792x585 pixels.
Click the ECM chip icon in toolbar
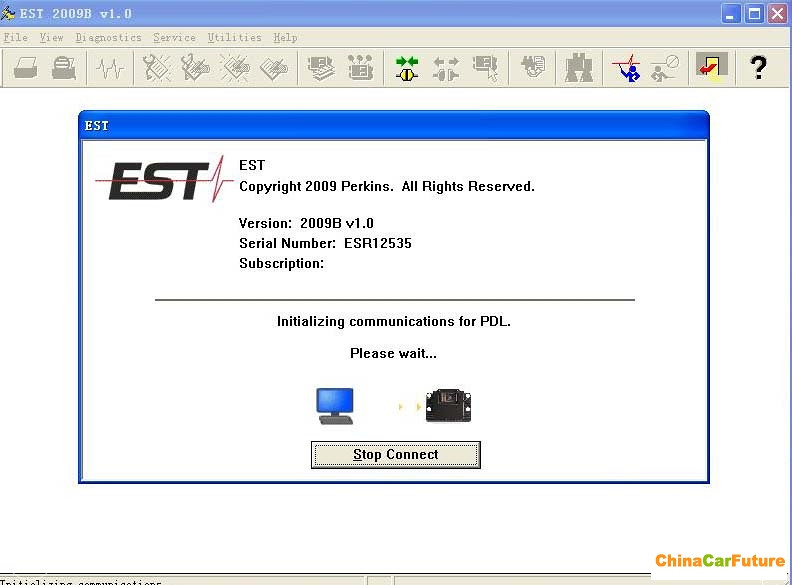360,68
